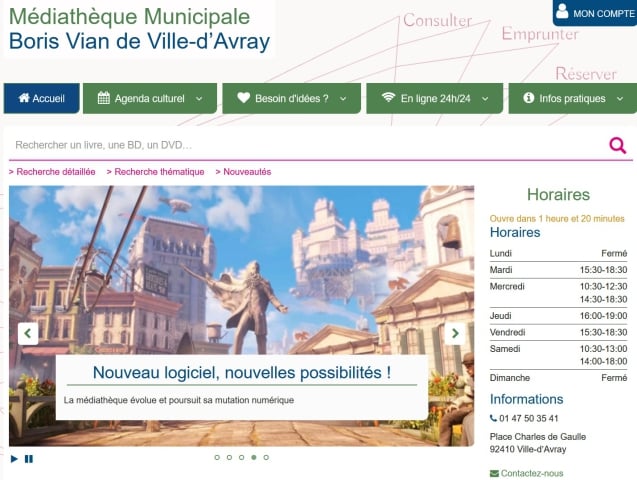Go to next slide with right arrow
637x480 pixels.
pos(455,333)
